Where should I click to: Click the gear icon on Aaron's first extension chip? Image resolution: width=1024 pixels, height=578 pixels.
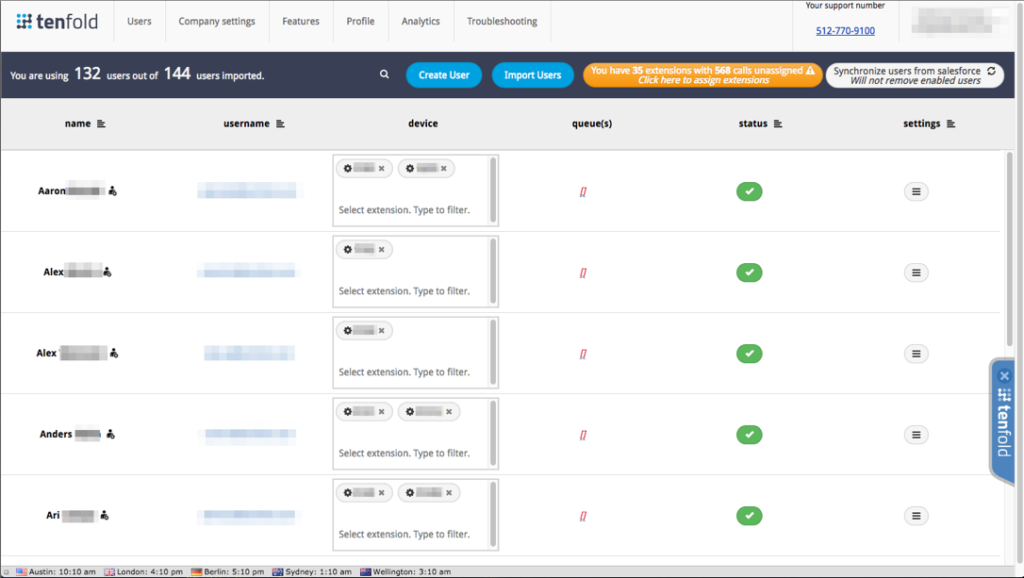coord(347,168)
